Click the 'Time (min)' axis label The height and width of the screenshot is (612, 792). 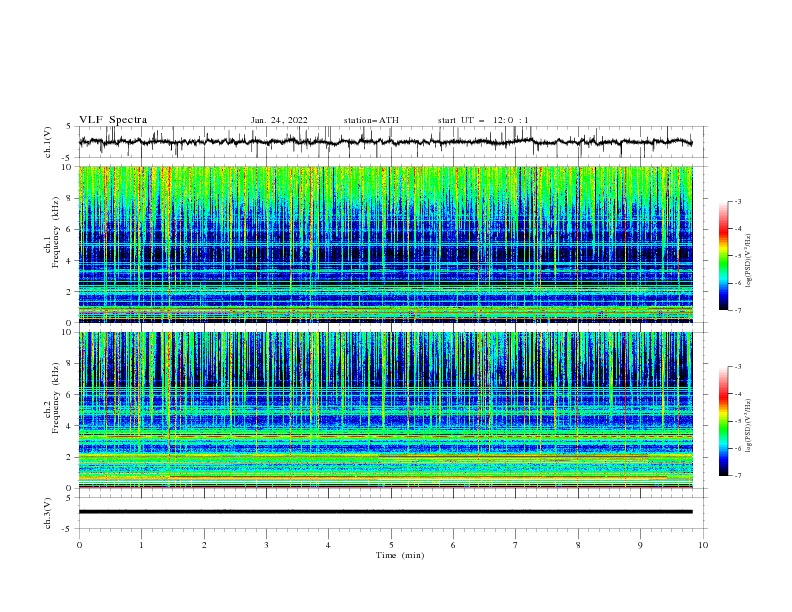coord(400,555)
